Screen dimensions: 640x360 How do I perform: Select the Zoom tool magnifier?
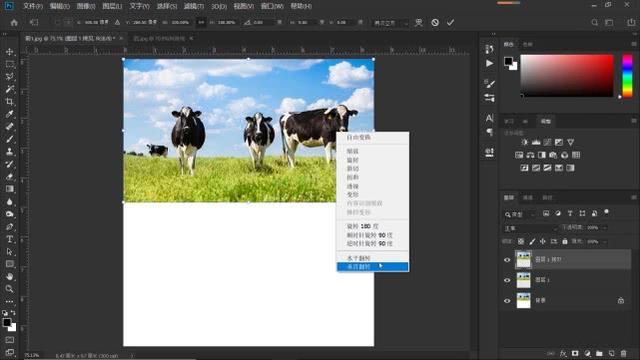pyautogui.click(x=10, y=289)
